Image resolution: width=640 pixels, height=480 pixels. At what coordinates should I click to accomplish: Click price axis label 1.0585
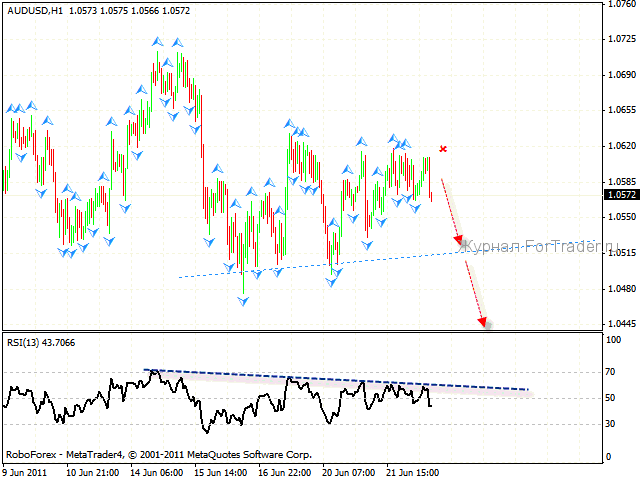[x=622, y=182]
